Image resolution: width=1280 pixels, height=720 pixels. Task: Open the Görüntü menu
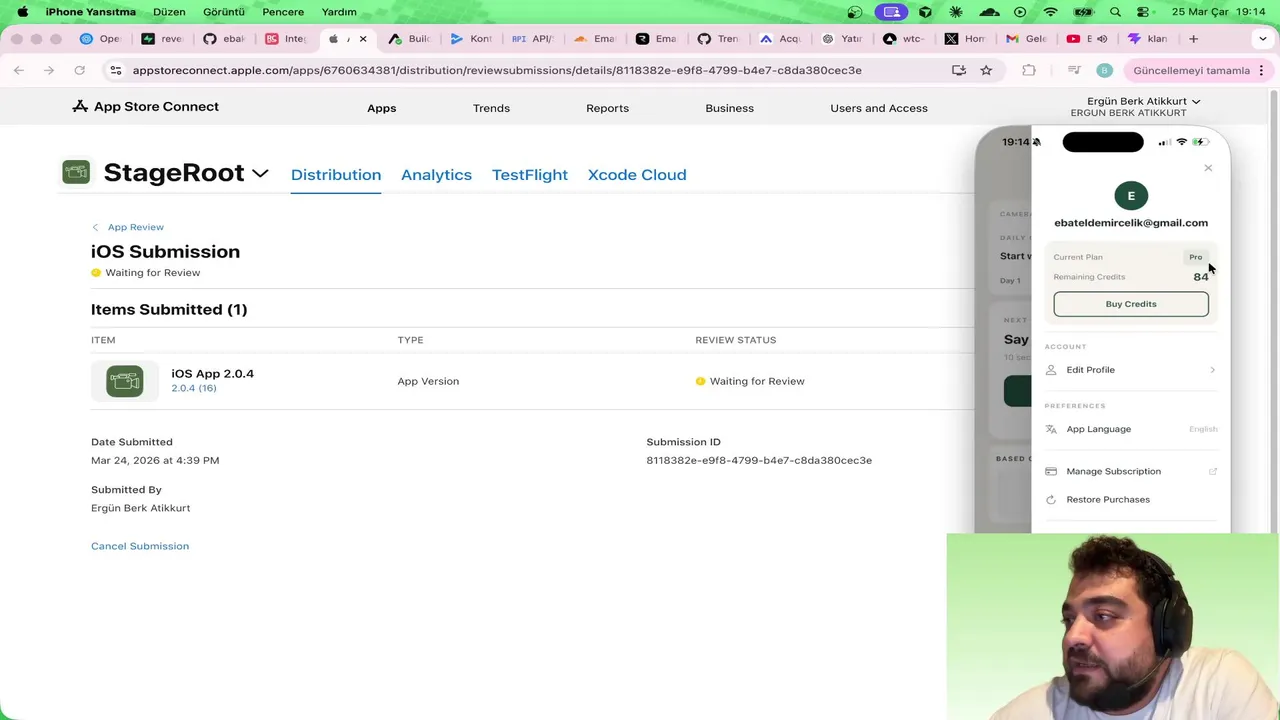[x=223, y=12]
